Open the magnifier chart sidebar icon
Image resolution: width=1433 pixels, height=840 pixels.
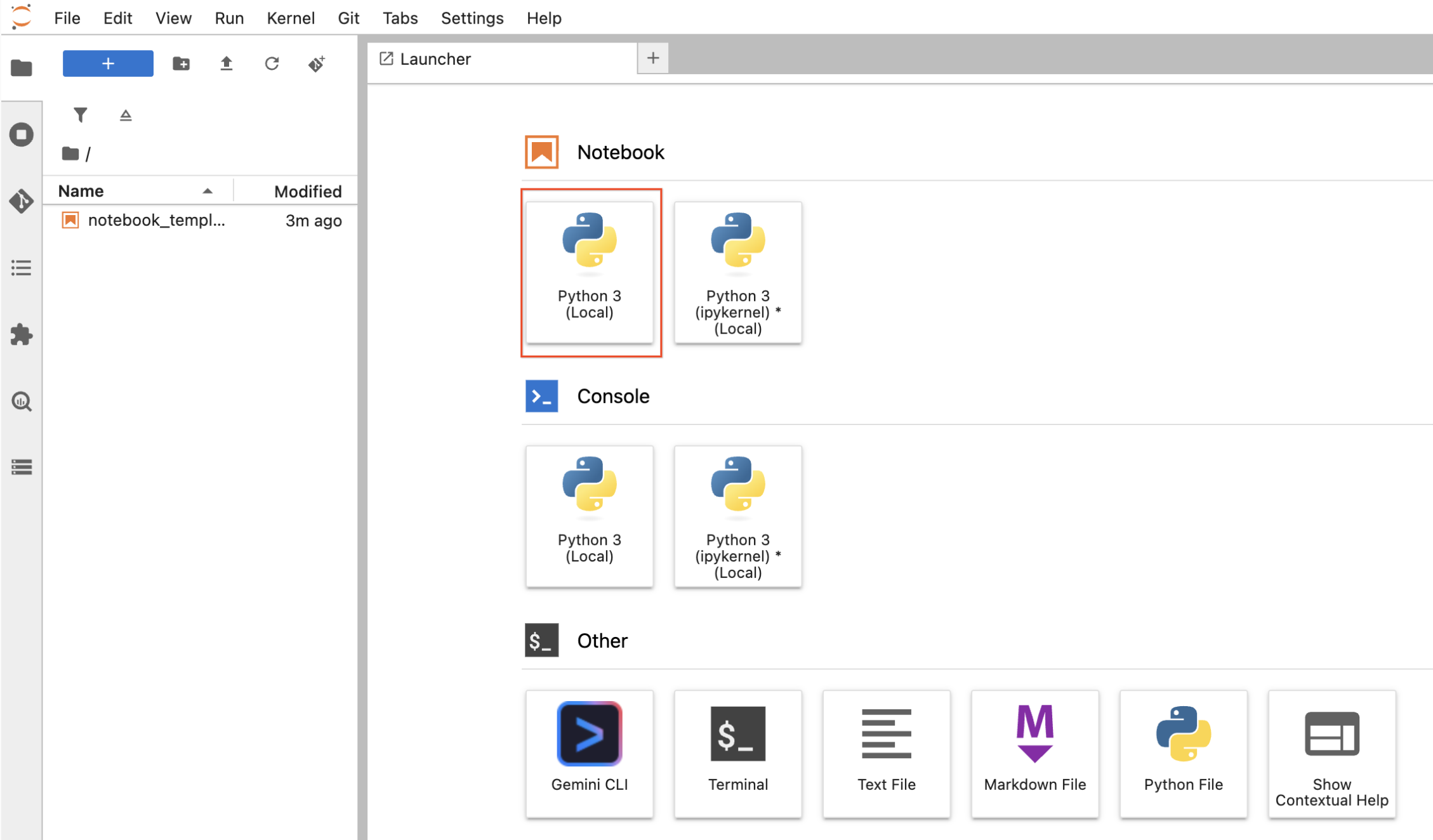[22, 402]
